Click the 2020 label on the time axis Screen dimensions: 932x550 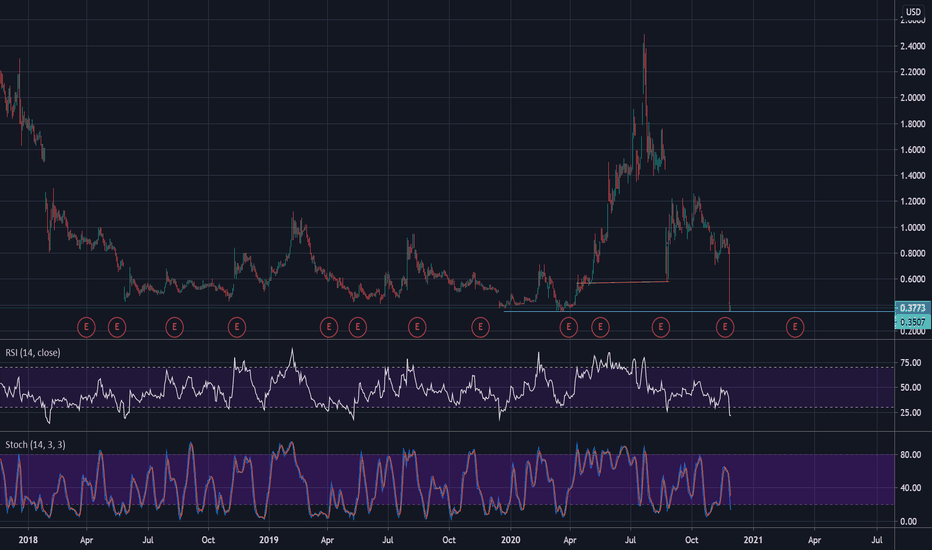(511, 540)
